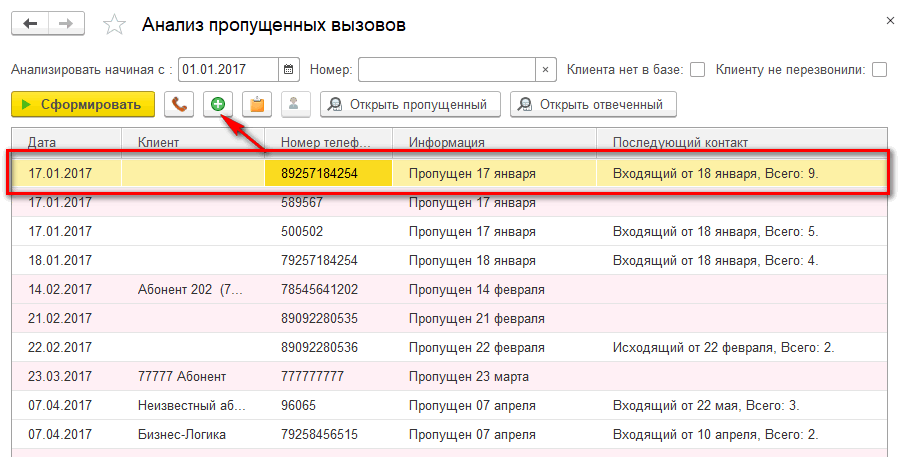Click the orange clipboard icon button
This screenshot has width=901, height=457.
(x=256, y=104)
